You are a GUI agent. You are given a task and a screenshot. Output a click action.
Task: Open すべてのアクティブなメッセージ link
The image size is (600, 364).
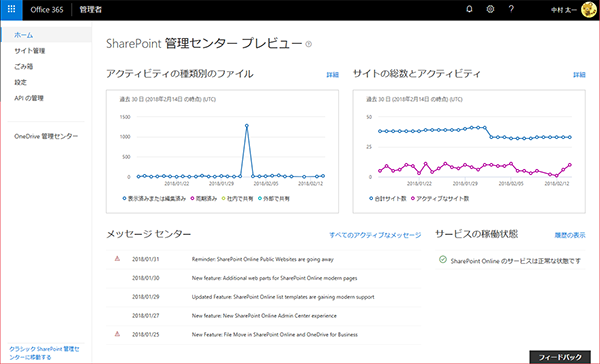point(375,235)
